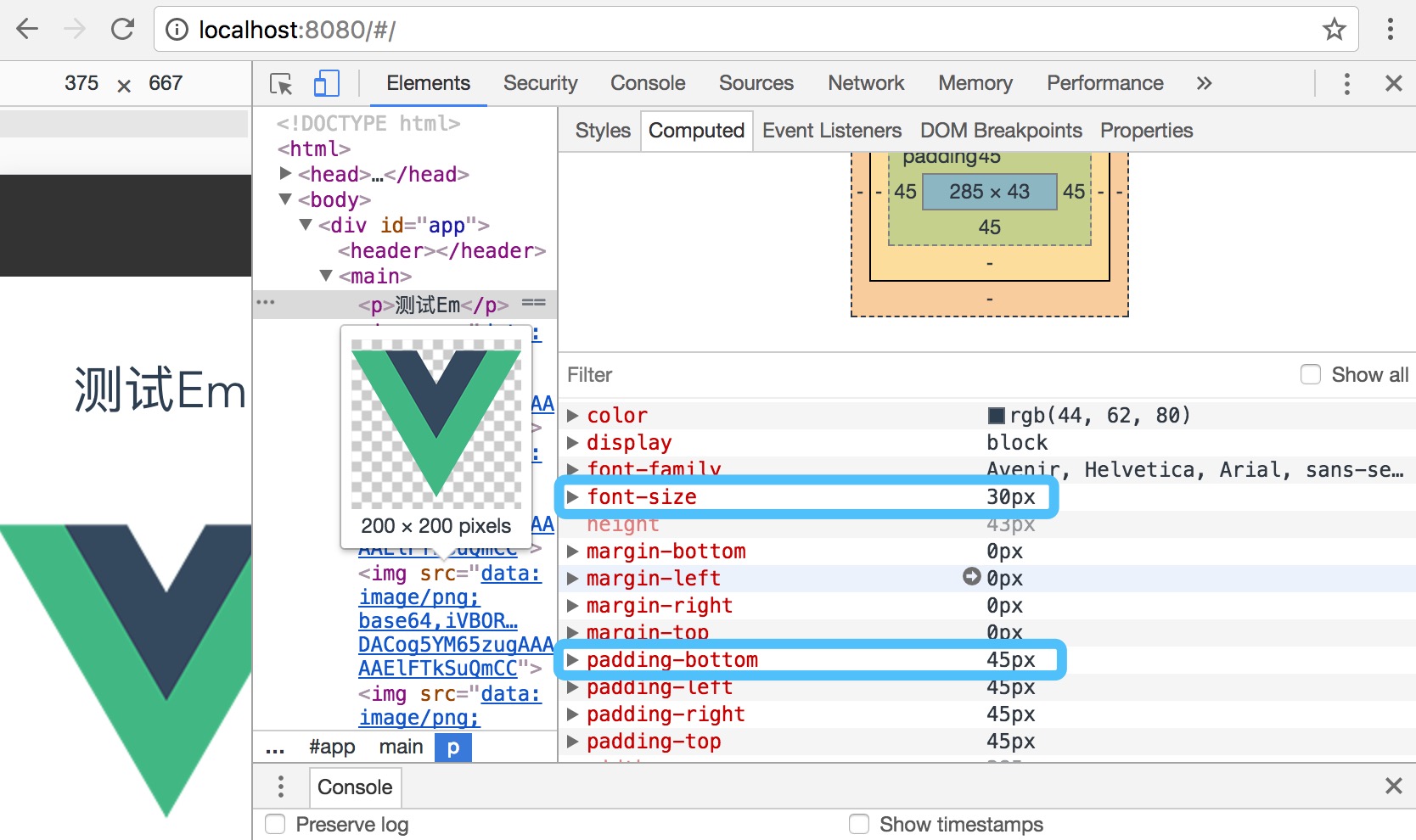The width and height of the screenshot is (1416, 840).
Task: Toggle the device toolbar icon
Action: coord(326,84)
